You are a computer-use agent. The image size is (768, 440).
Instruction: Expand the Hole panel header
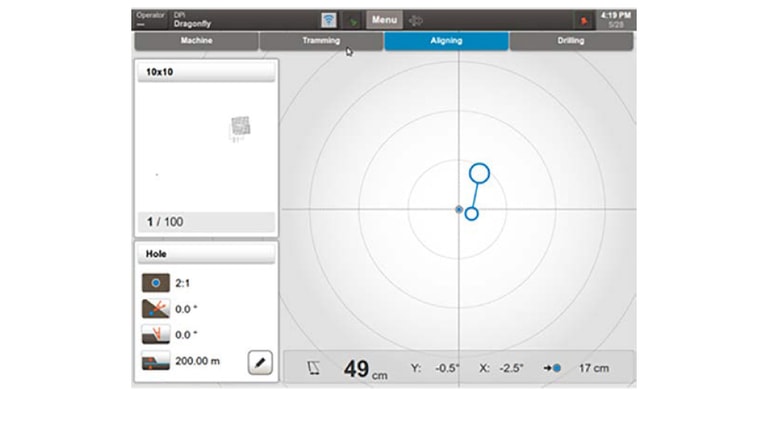(x=205, y=254)
